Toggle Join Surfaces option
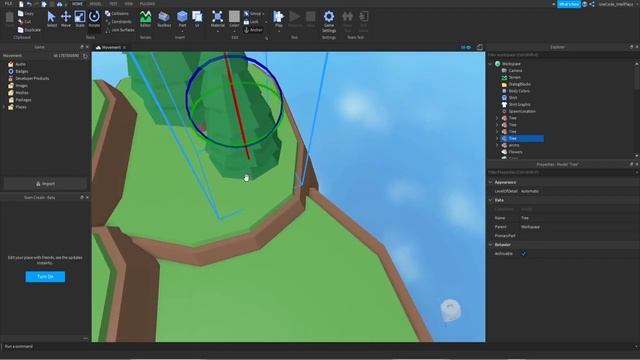640x360 pixels. pos(119,30)
